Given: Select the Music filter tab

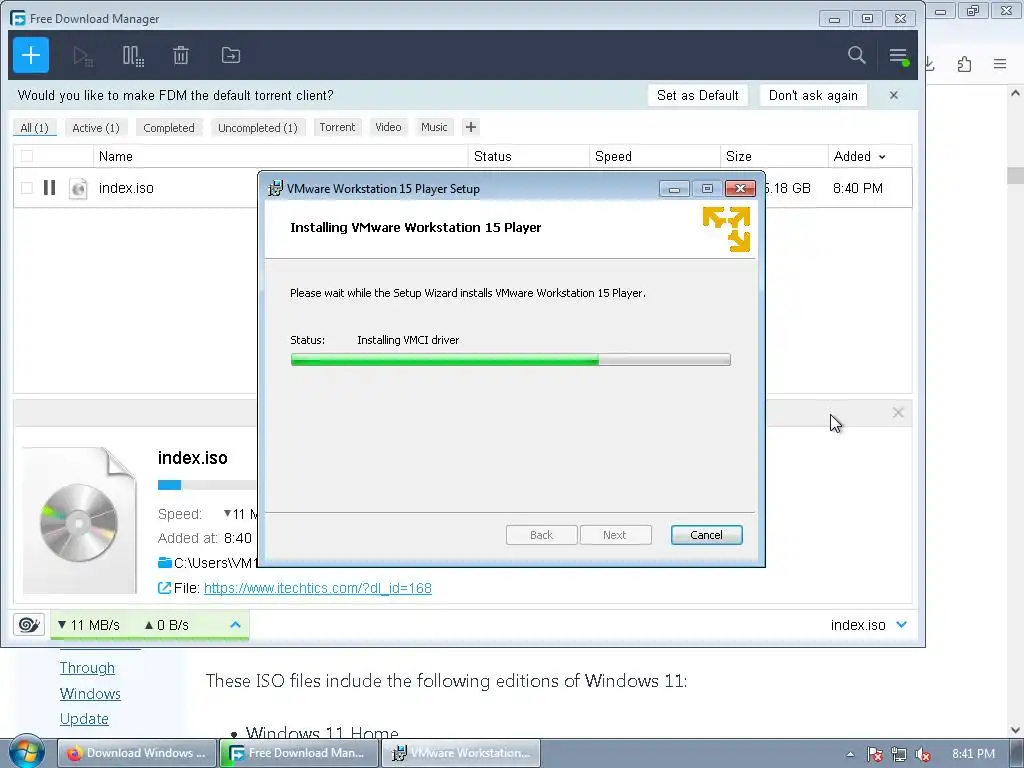Looking at the screenshot, I should (434, 127).
